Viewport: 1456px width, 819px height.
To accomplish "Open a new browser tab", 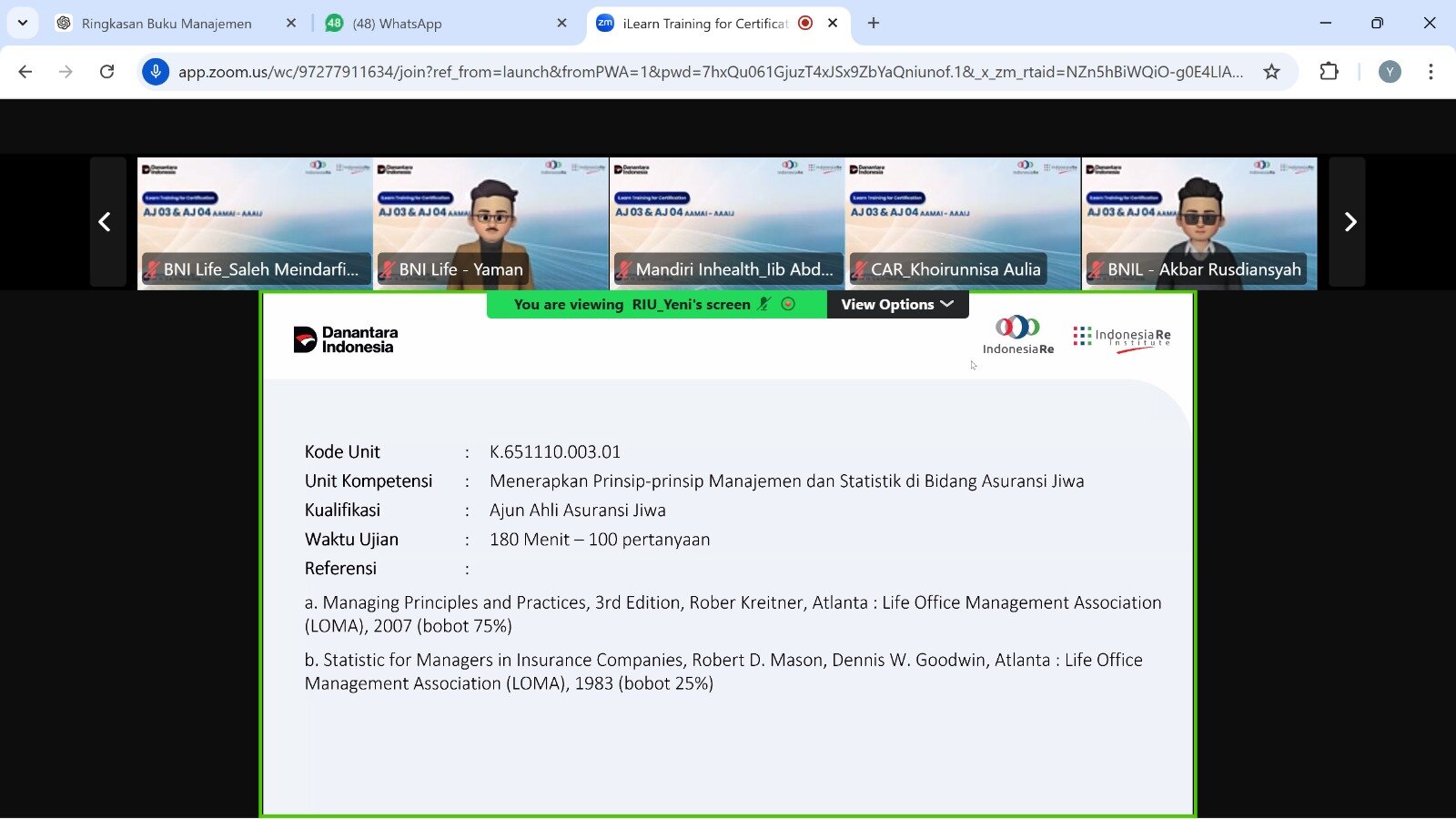I will (x=874, y=23).
